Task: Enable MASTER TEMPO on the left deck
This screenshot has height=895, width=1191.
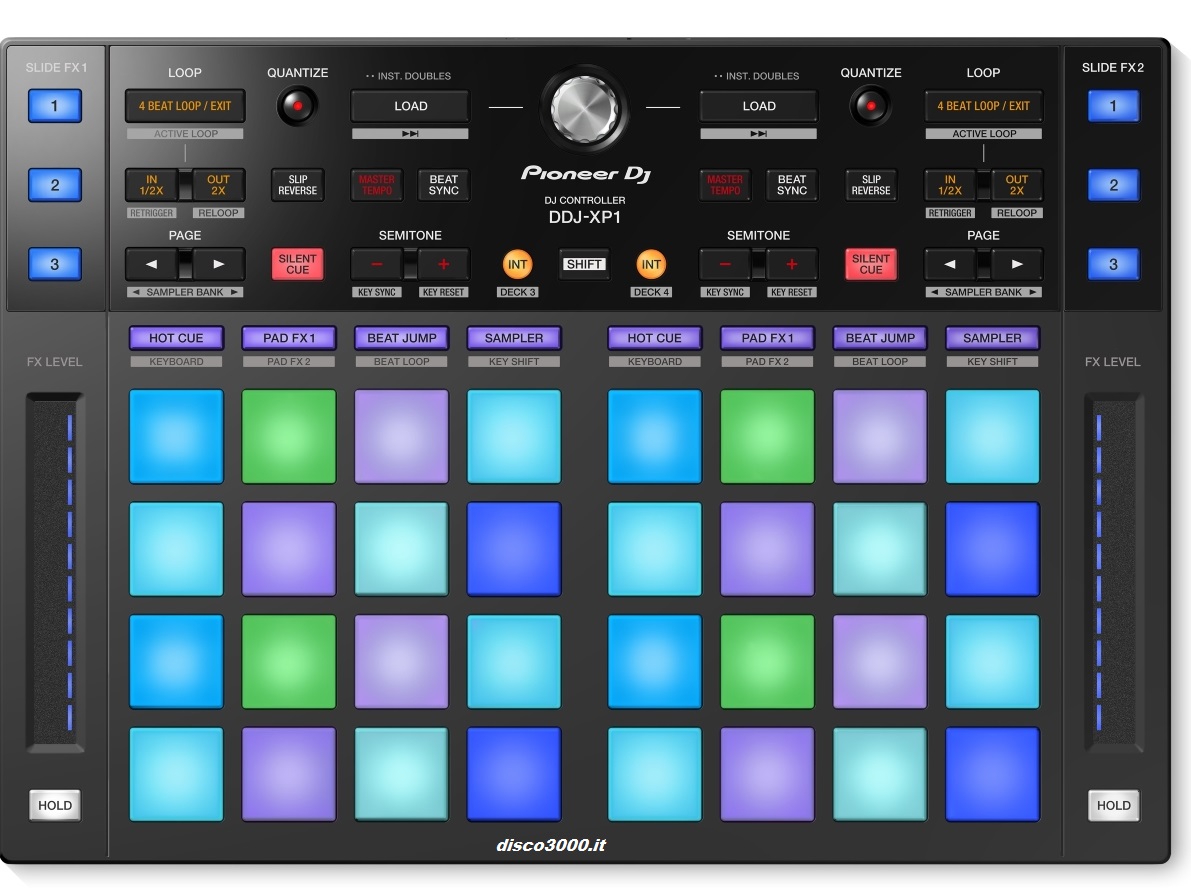Action: pos(377,185)
